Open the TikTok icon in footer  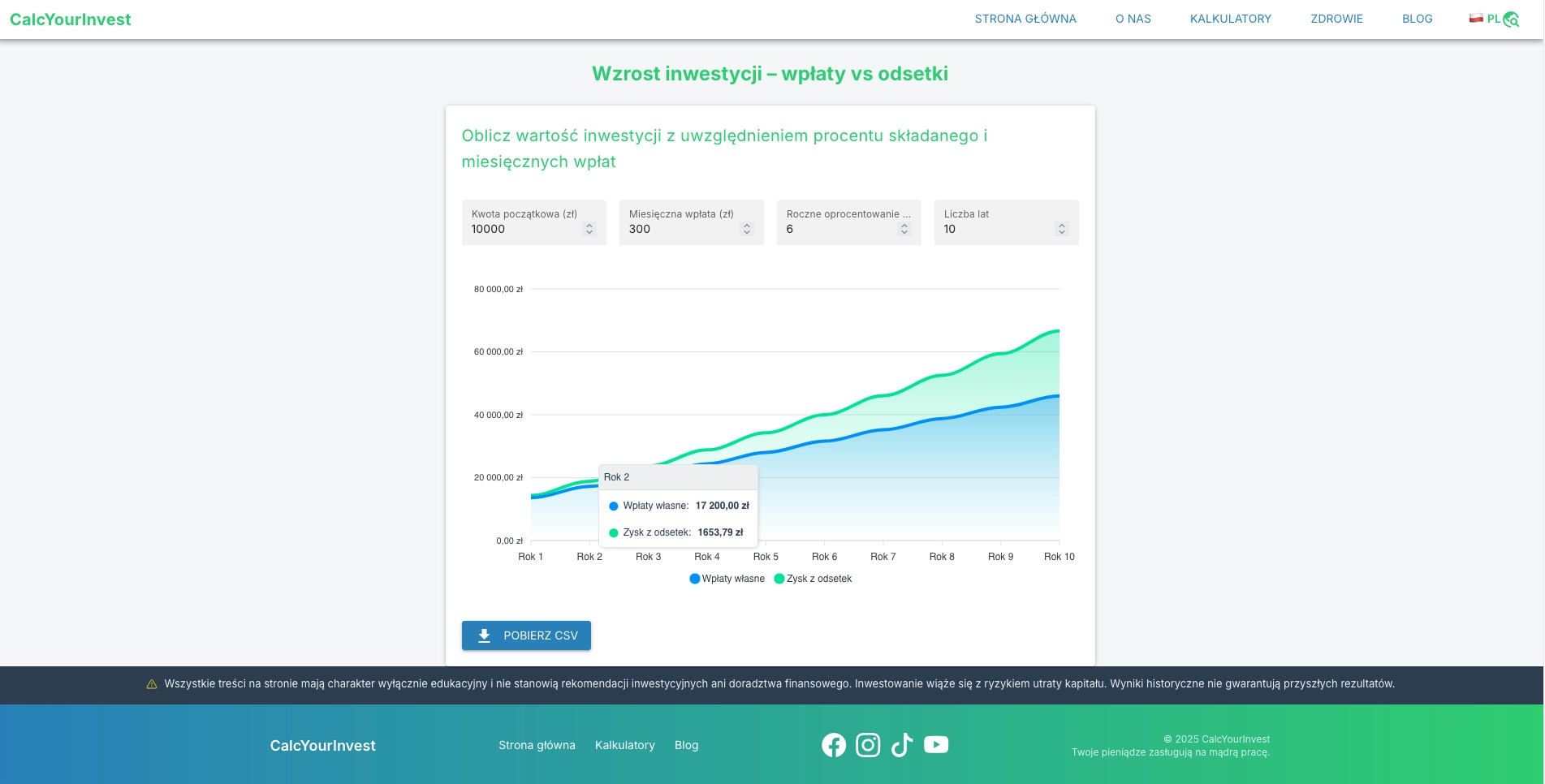point(902,745)
